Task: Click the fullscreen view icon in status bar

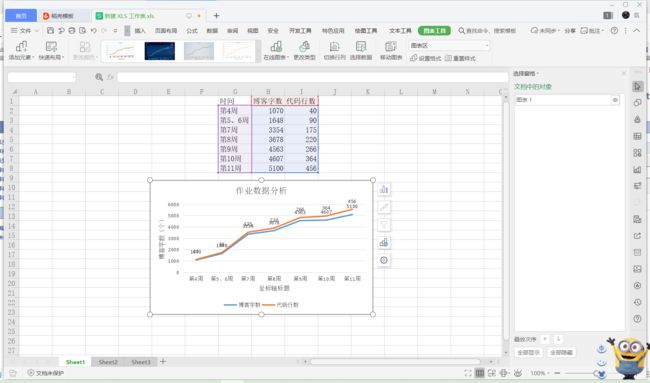Action: pos(468,373)
